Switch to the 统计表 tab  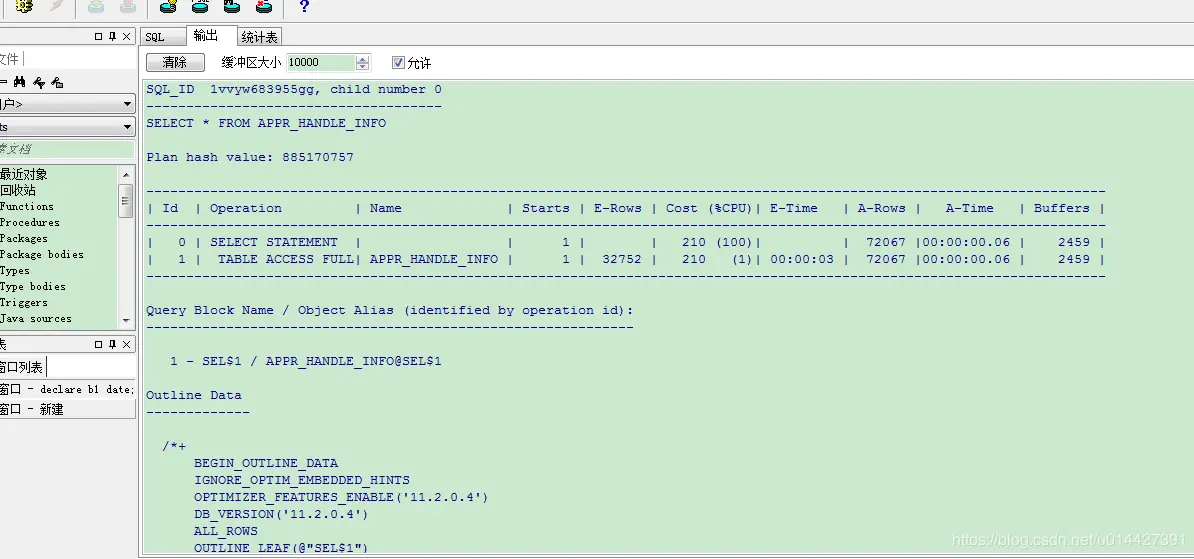click(x=260, y=37)
